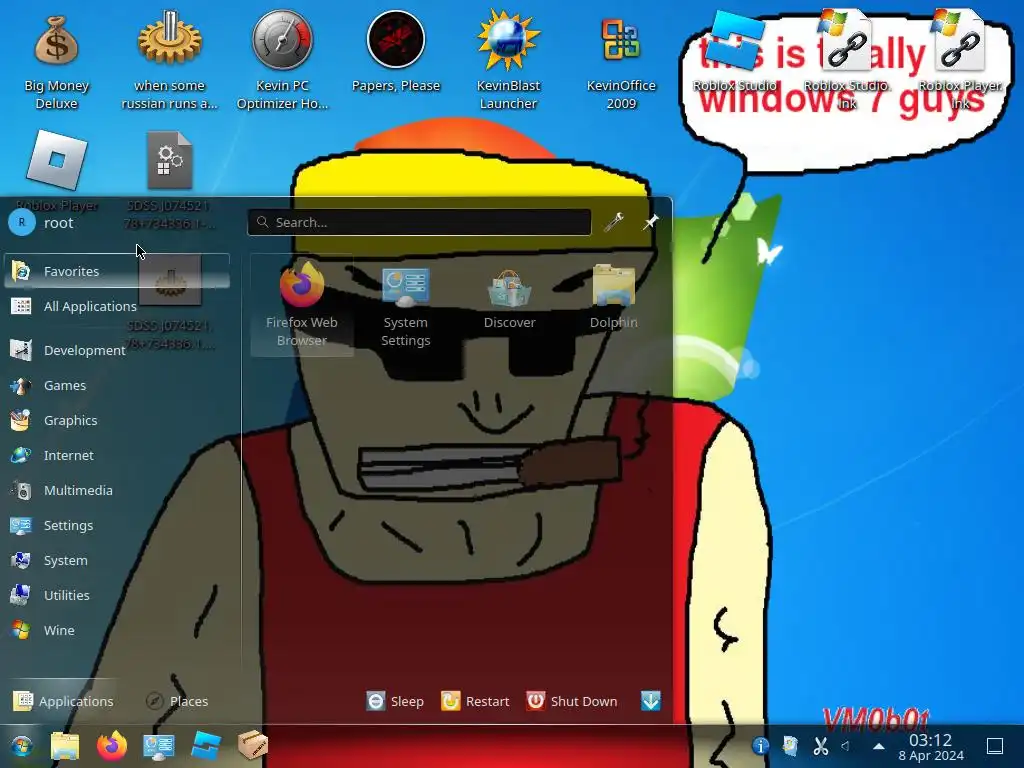Open the clipboard tray icon

pos(790,746)
